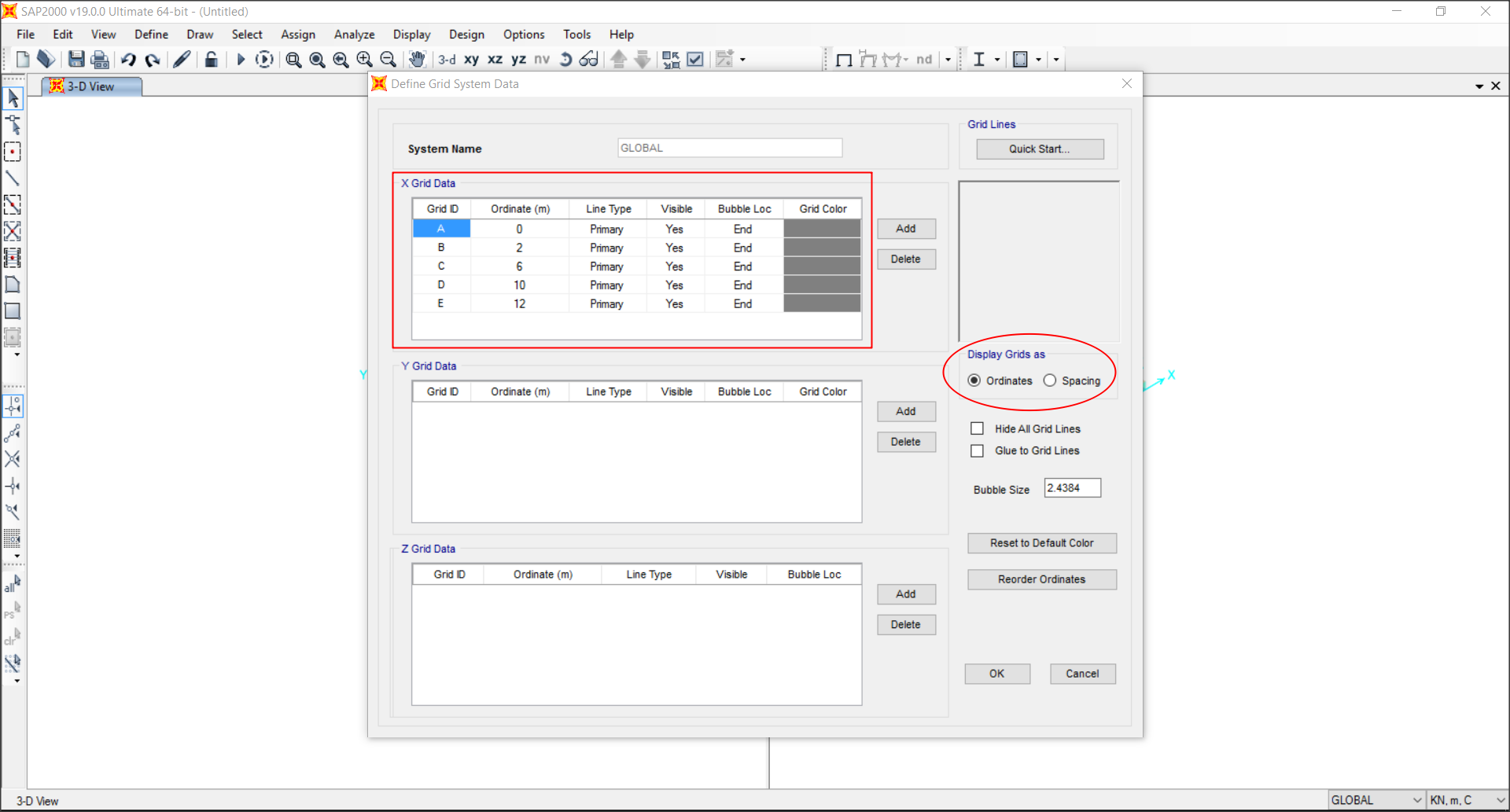The image size is (1510, 812).
Task: Click the System Name GLOBAL field
Action: tap(730, 148)
